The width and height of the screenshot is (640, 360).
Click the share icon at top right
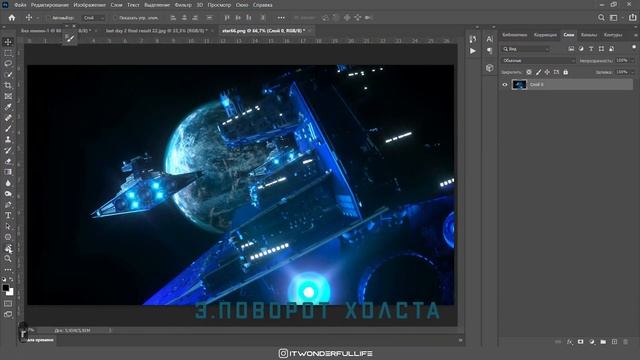(x=633, y=18)
